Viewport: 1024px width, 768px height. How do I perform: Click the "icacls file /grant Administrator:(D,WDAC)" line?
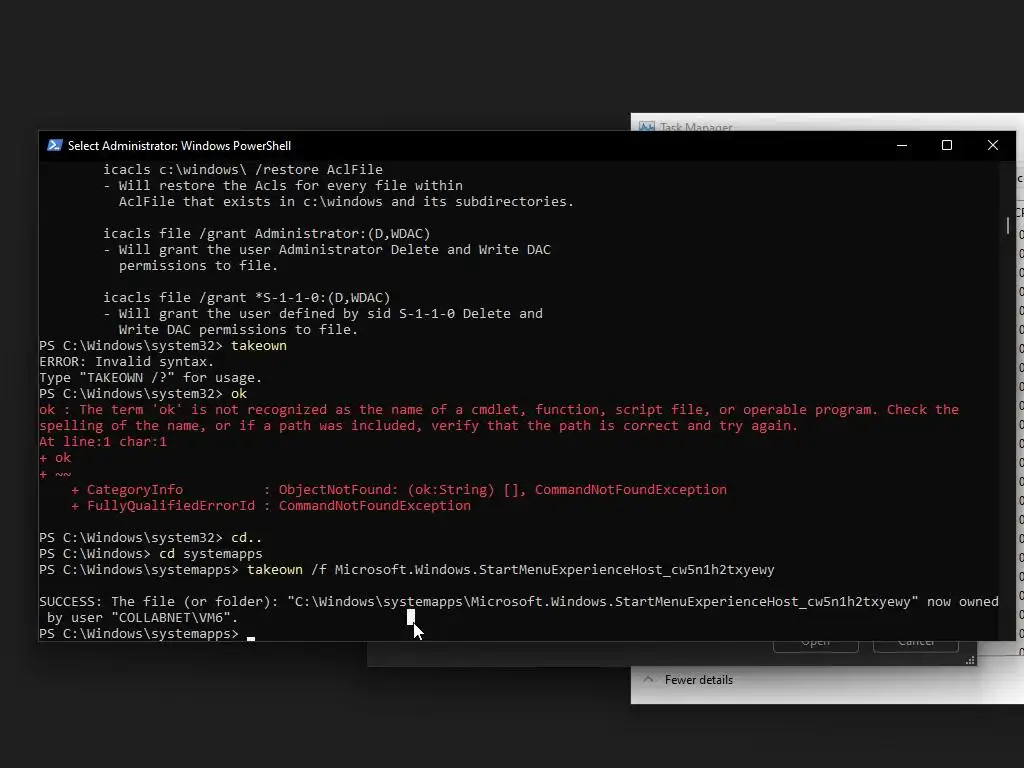pos(266,234)
